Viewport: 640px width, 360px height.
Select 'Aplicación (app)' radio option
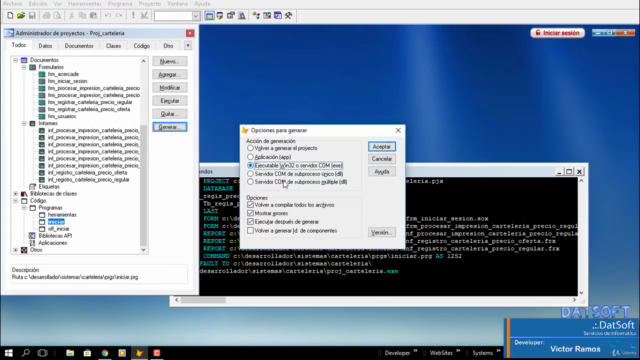click(269, 157)
